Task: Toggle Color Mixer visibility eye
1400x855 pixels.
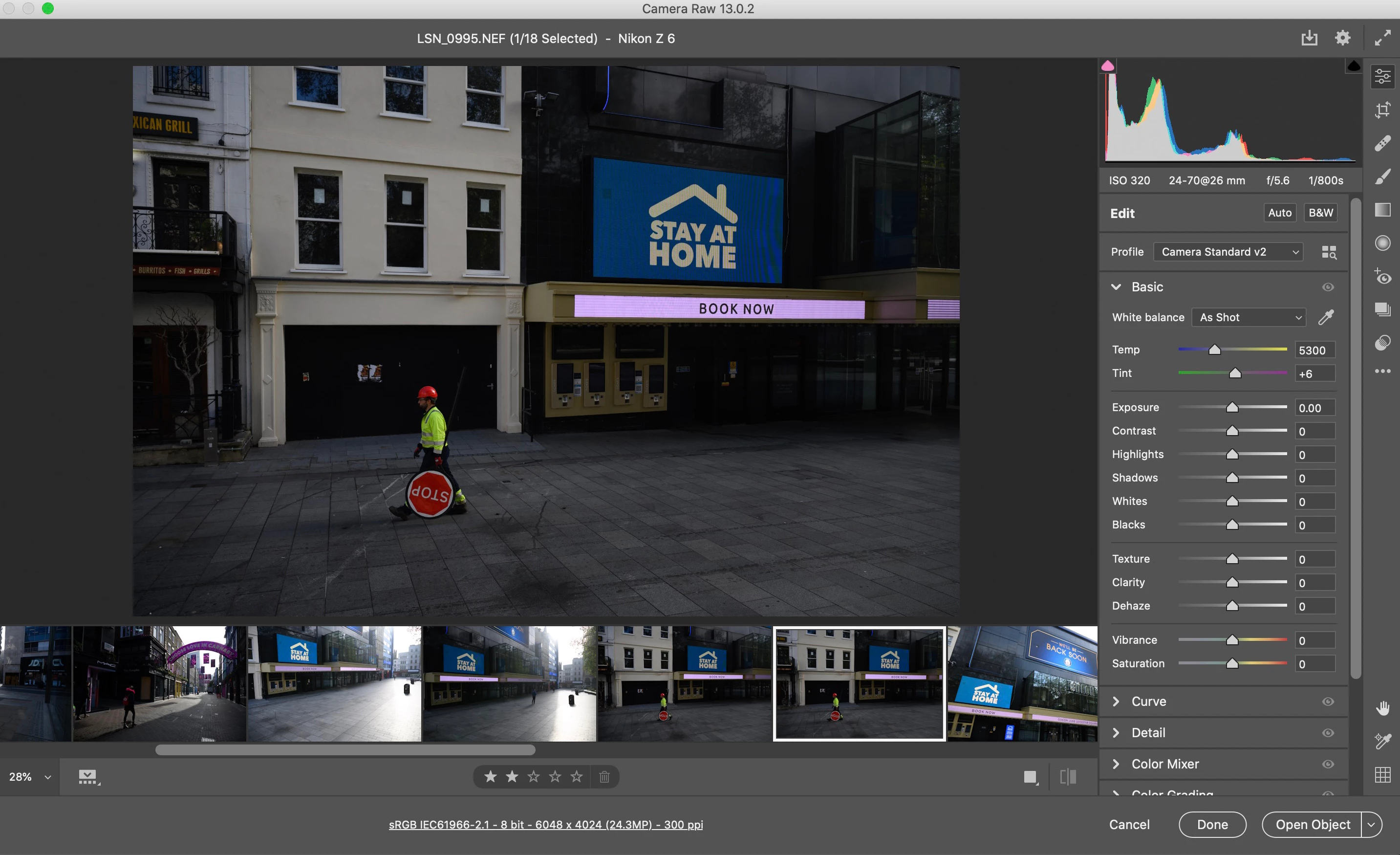Action: coord(1328,764)
